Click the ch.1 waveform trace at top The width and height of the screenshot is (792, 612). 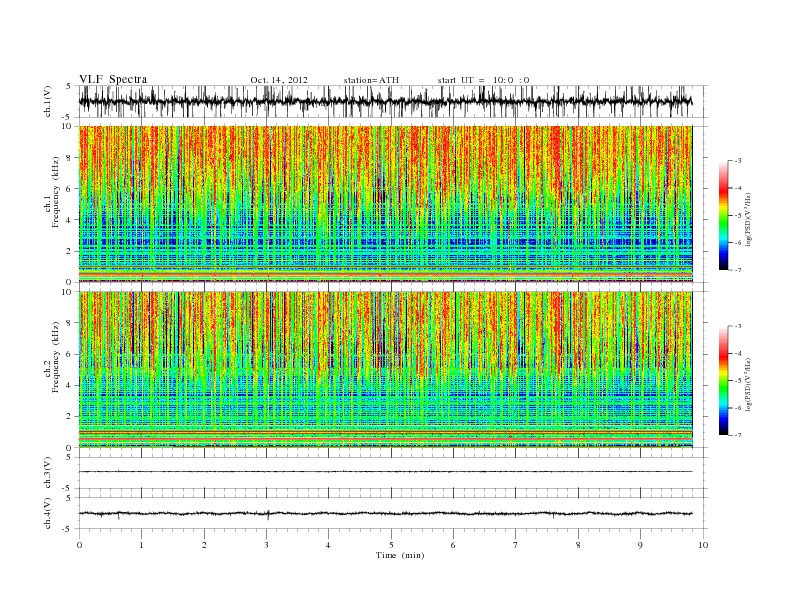click(x=386, y=101)
